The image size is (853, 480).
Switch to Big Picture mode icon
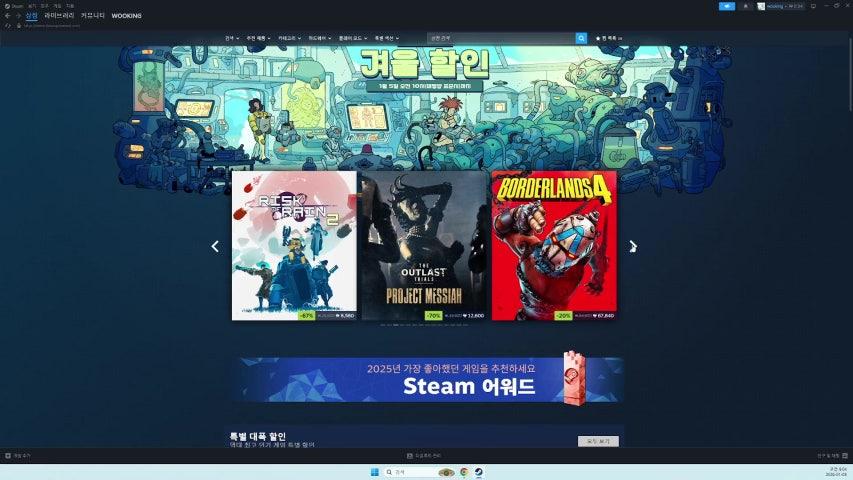(x=813, y=6)
